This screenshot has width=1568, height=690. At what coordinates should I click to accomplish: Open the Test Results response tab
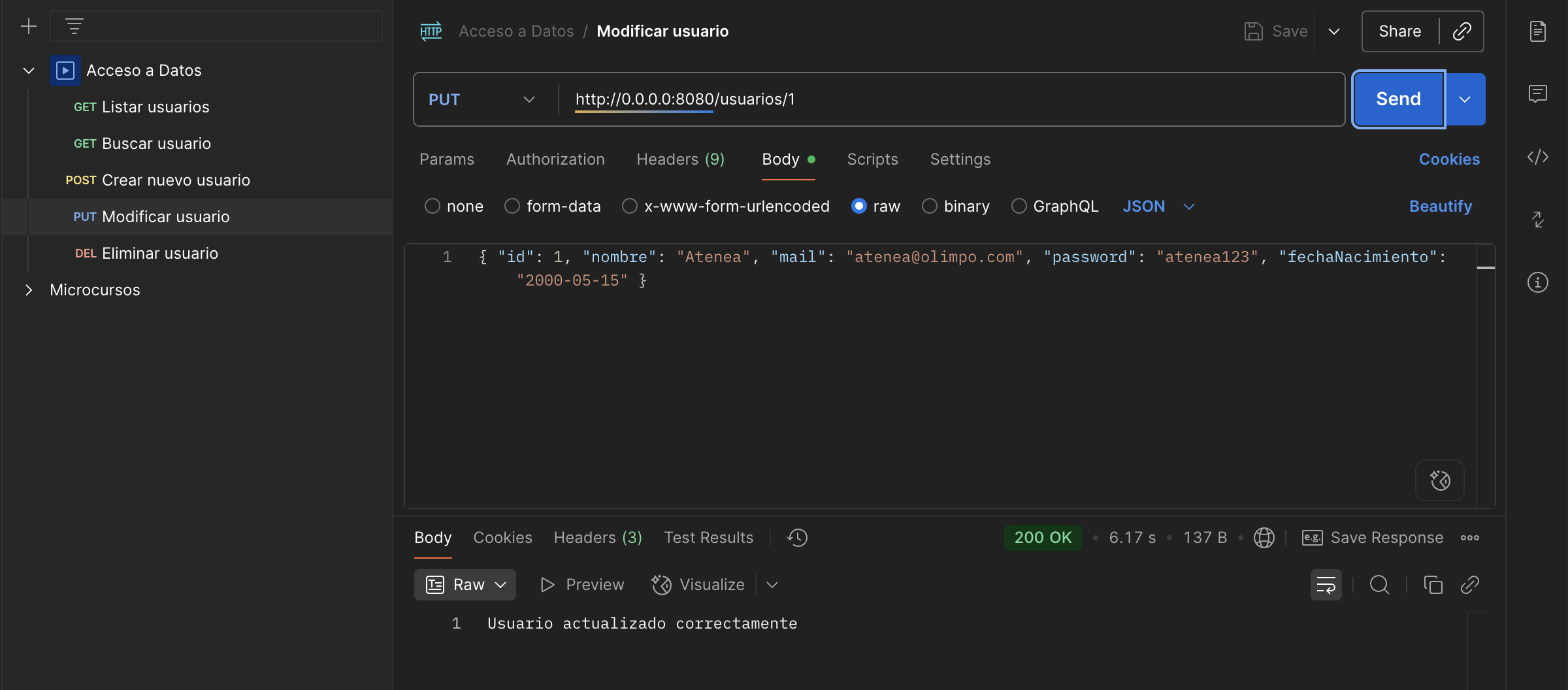point(708,538)
